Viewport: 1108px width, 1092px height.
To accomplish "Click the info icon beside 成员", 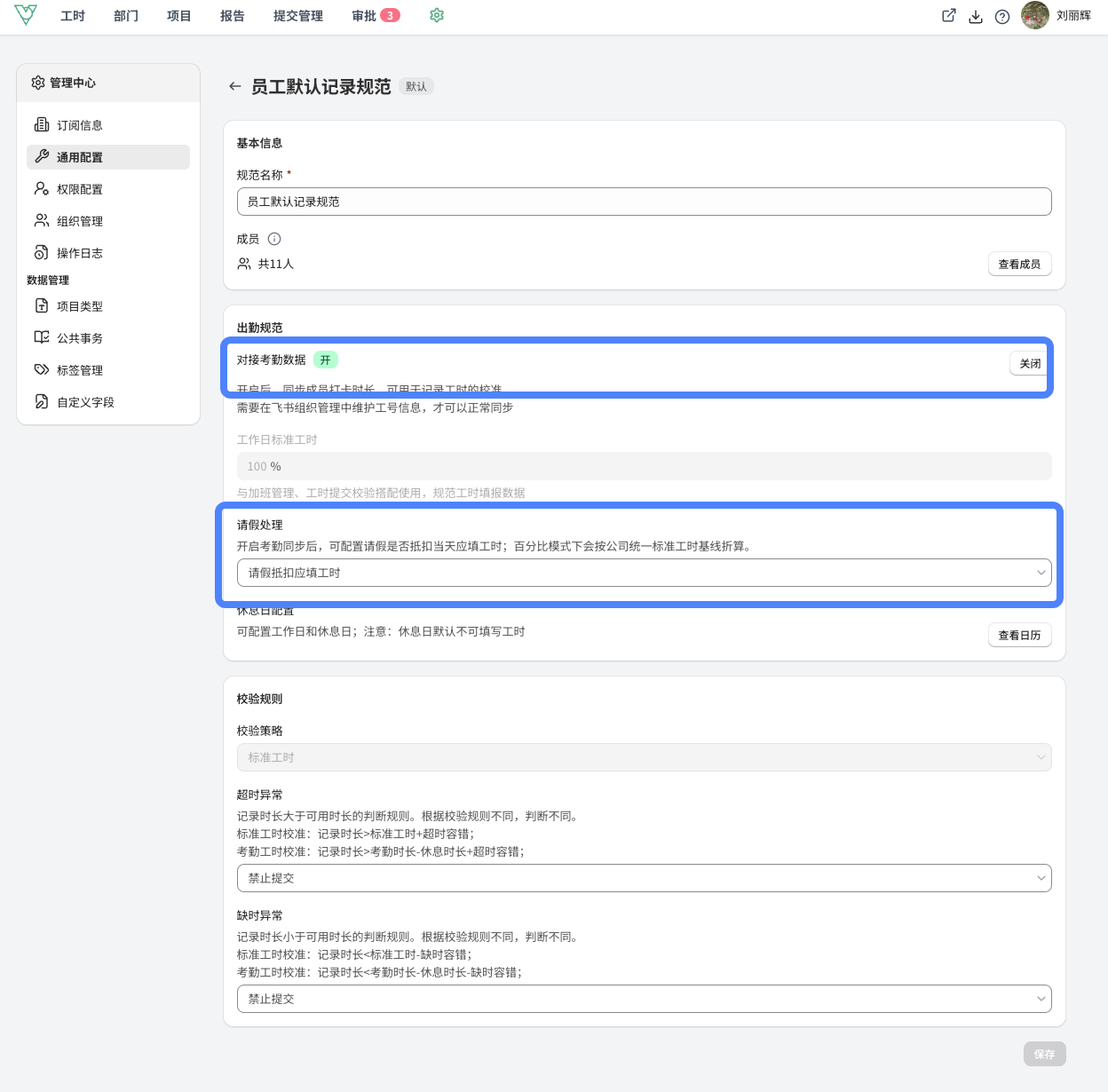I will tap(274, 239).
